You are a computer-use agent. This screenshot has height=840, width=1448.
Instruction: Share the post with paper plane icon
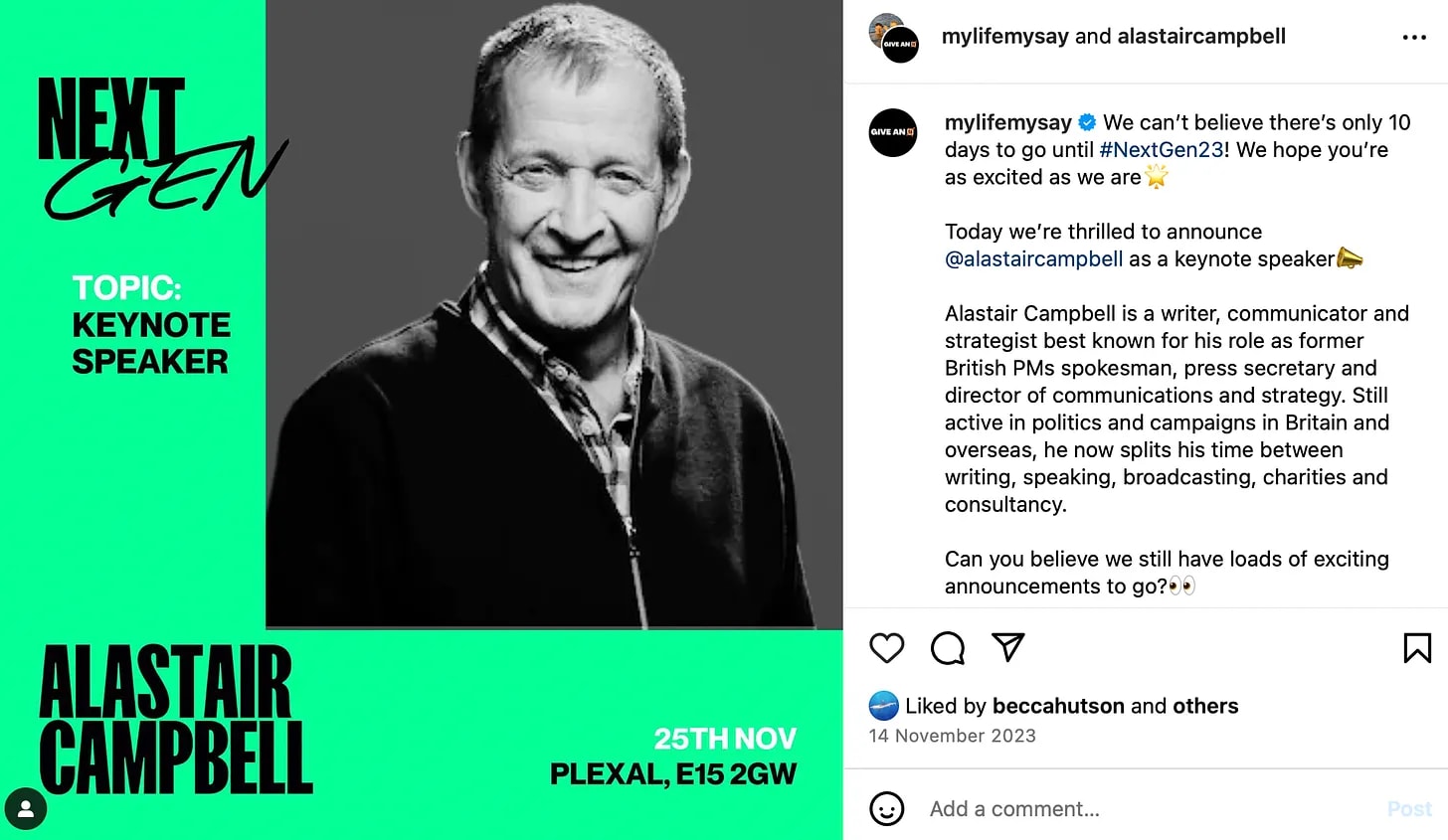point(1008,647)
